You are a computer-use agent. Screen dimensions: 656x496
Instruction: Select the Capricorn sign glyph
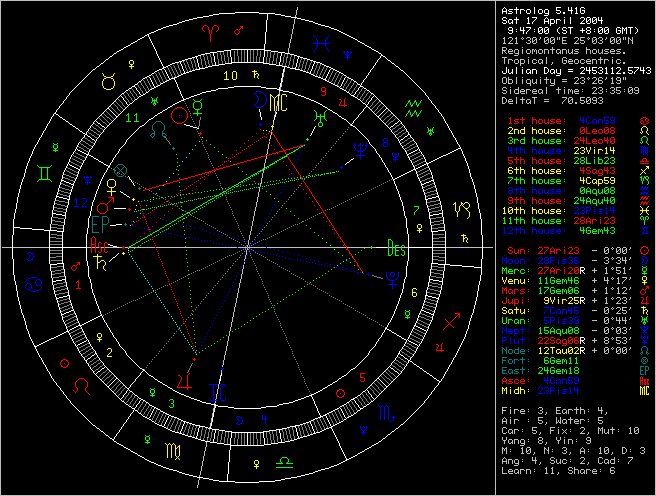pyautogui.click(x=462, y=210)
